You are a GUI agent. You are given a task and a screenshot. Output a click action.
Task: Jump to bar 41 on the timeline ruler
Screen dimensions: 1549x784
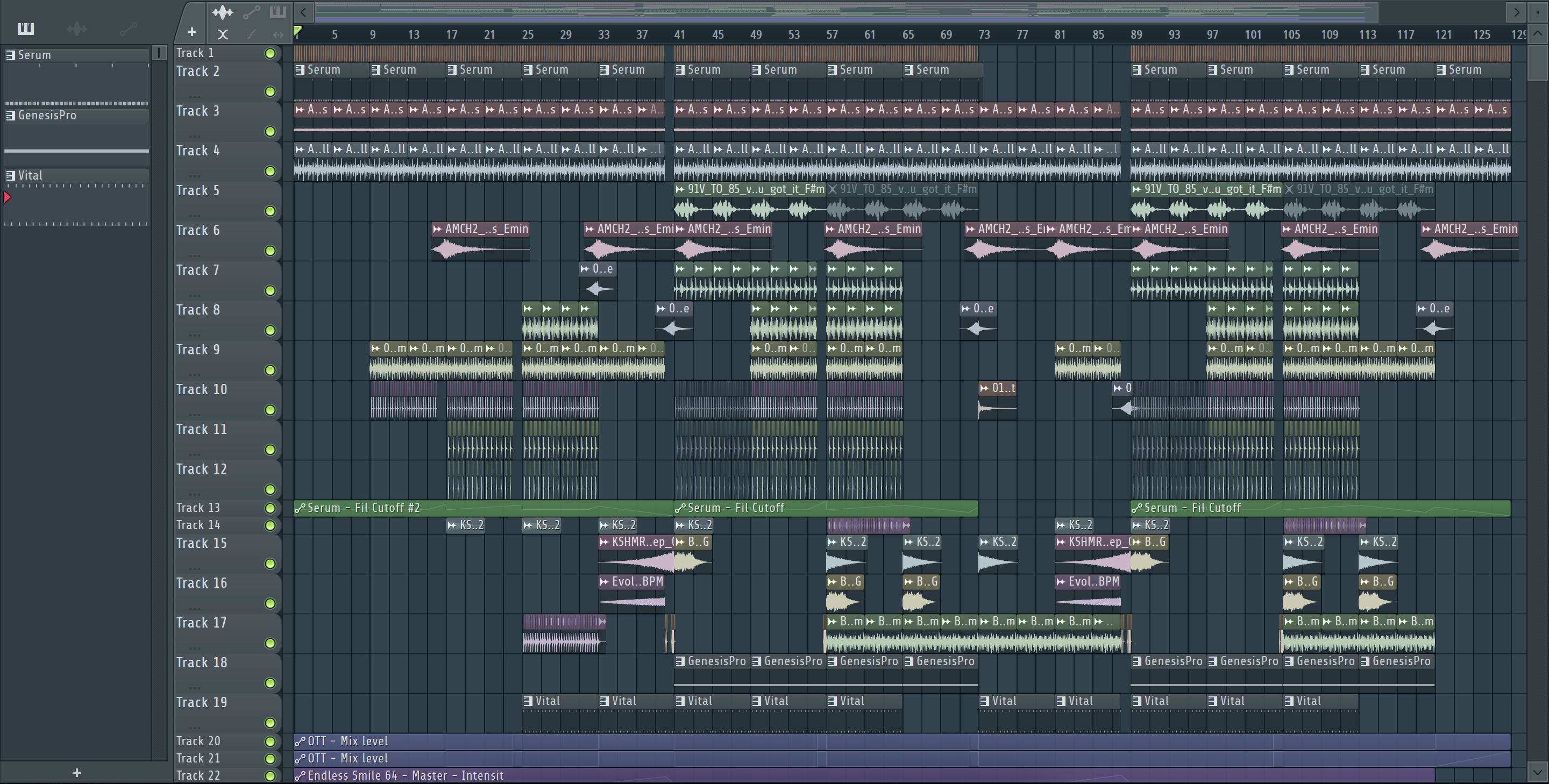679,34
